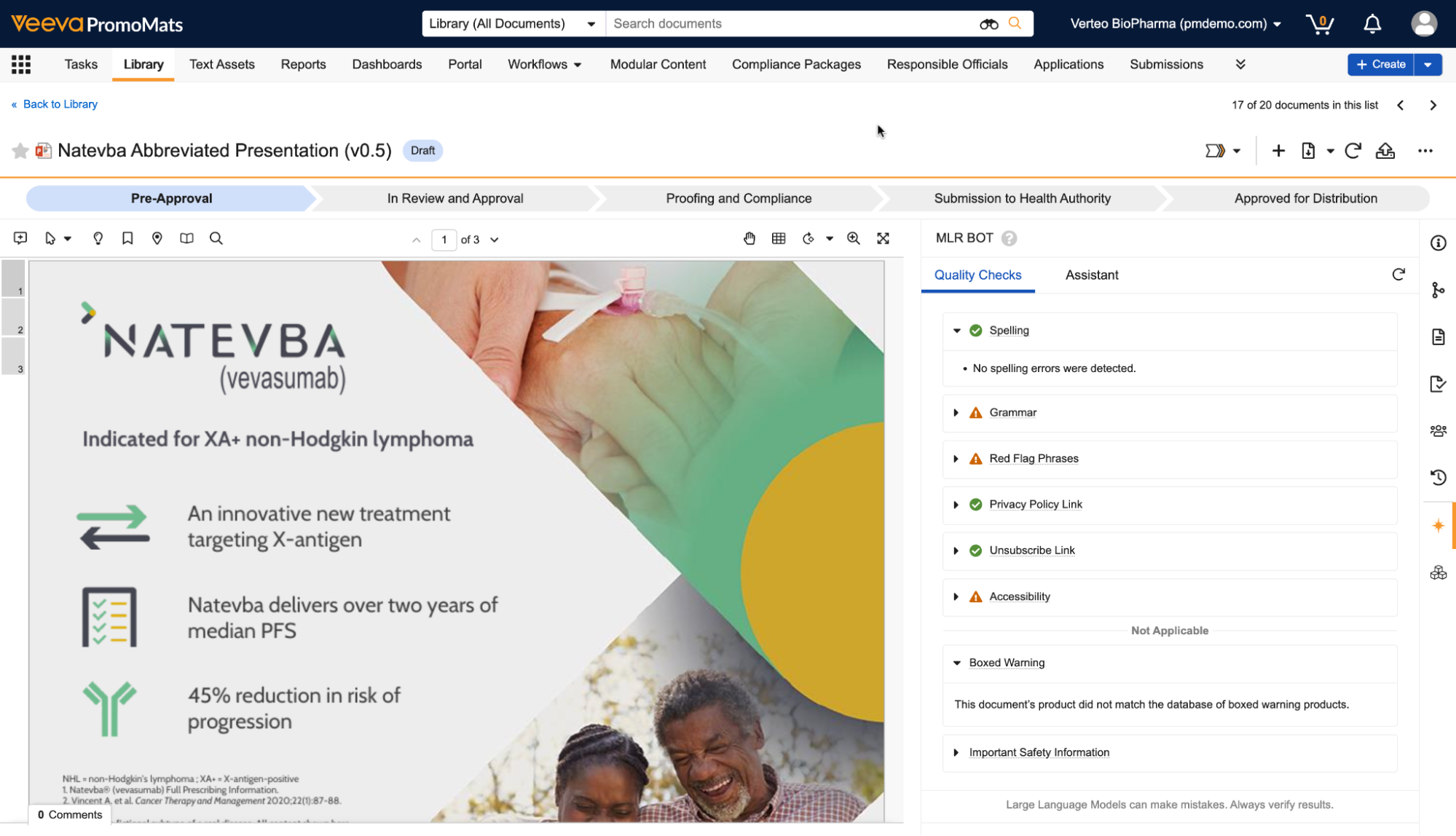Show more navigation tabs chevron
1456x836 pixels.
tap(1240, 65)
